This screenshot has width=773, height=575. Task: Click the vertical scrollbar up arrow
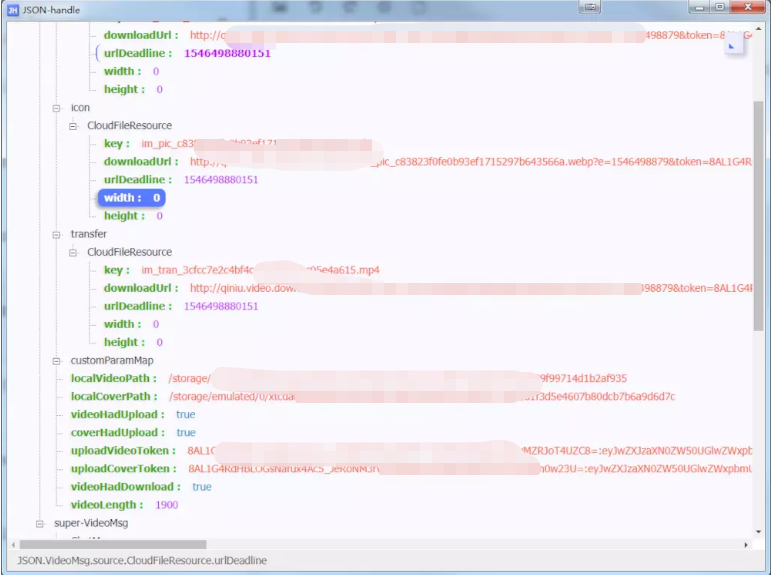758,29
